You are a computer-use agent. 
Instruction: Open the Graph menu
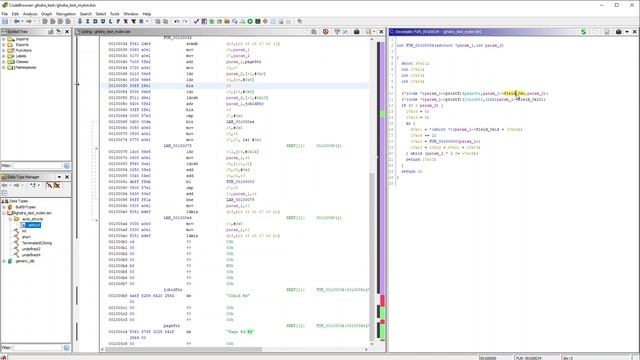click(47, 14)
